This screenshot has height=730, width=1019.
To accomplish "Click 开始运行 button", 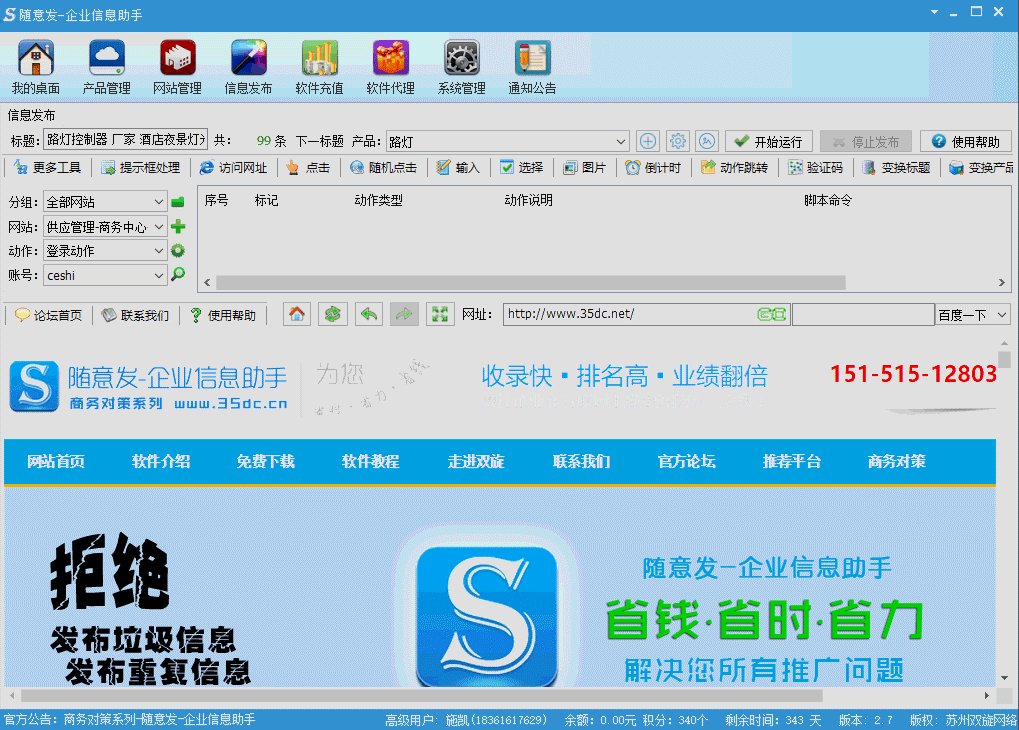I will [x=769, y=141].
